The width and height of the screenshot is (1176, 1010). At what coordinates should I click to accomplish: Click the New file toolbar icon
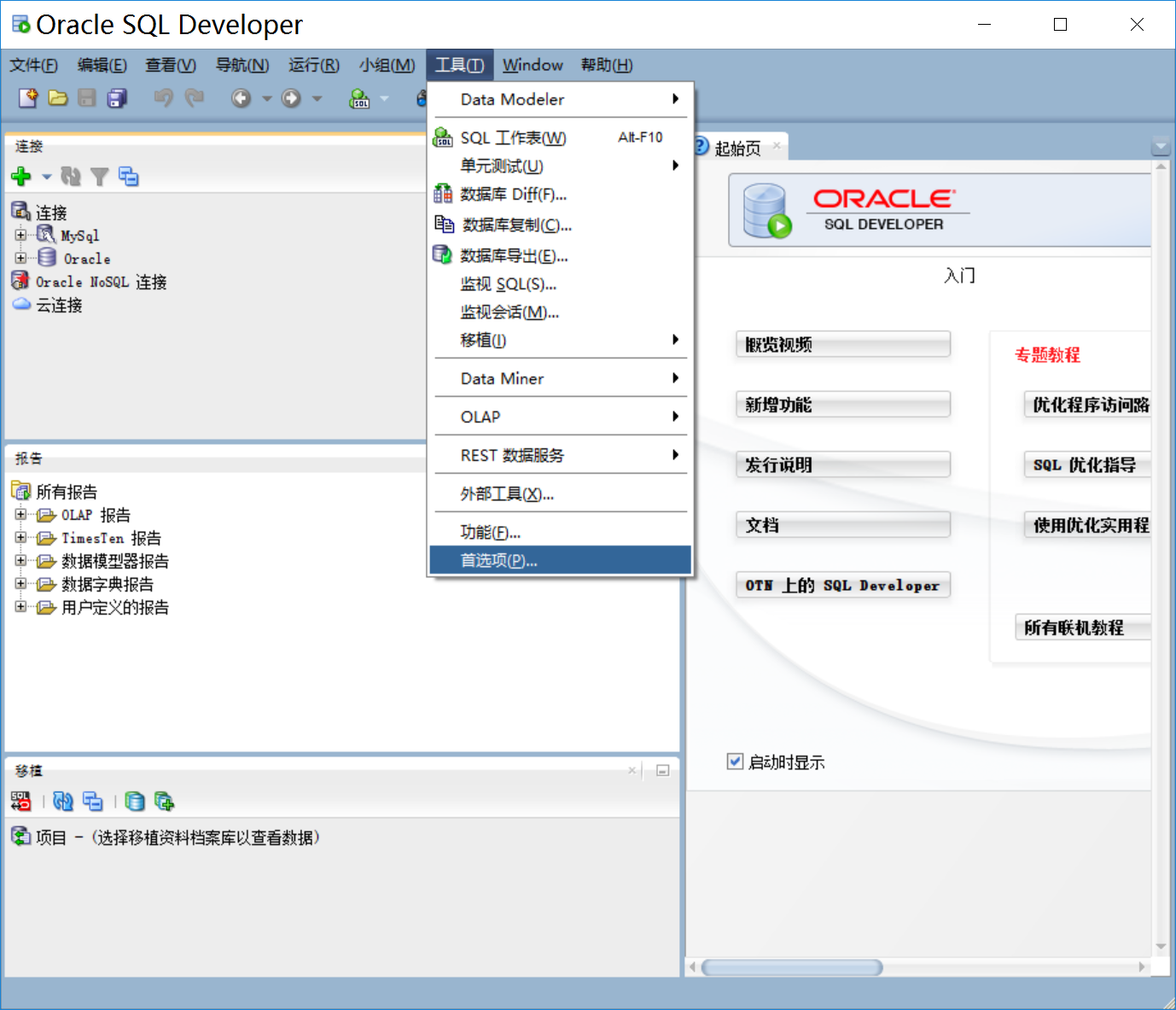28,98
